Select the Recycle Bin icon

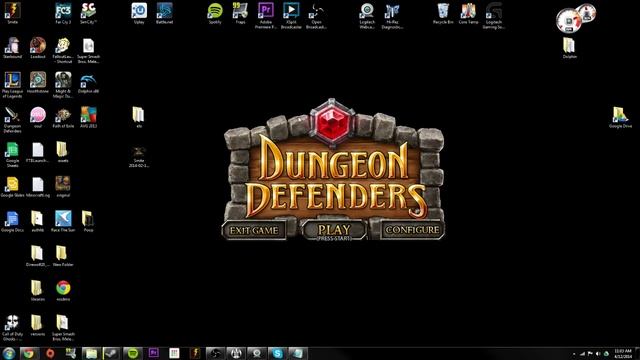pyautogui.click(x=443, y=13)
